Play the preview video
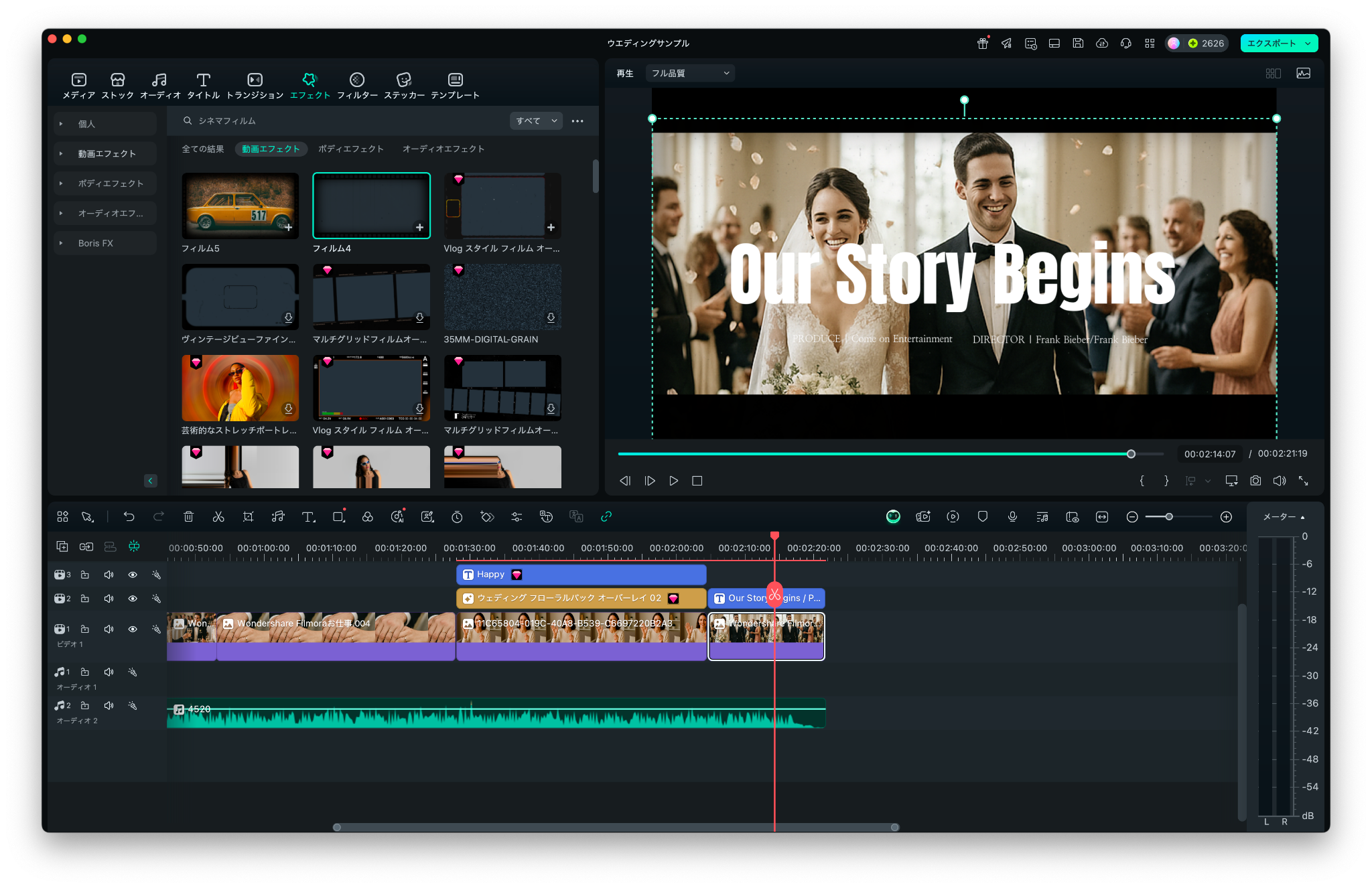 [674, 481]
